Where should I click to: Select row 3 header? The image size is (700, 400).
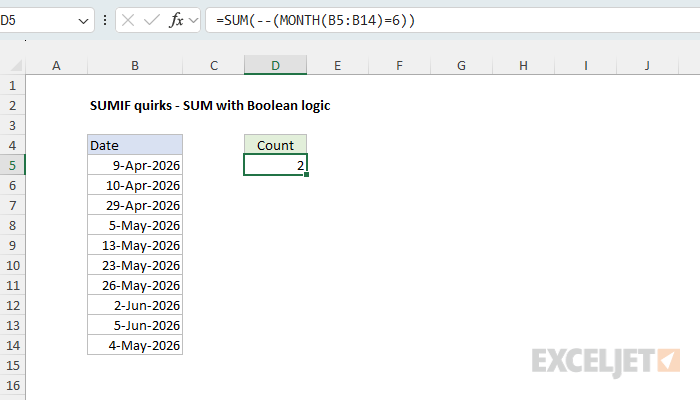(x=12, y=125)
